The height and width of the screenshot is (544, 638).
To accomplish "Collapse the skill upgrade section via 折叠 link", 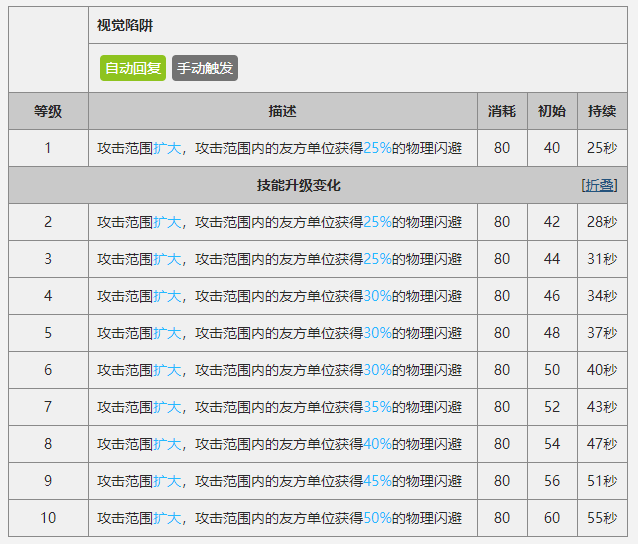I will tap(599, 186).
